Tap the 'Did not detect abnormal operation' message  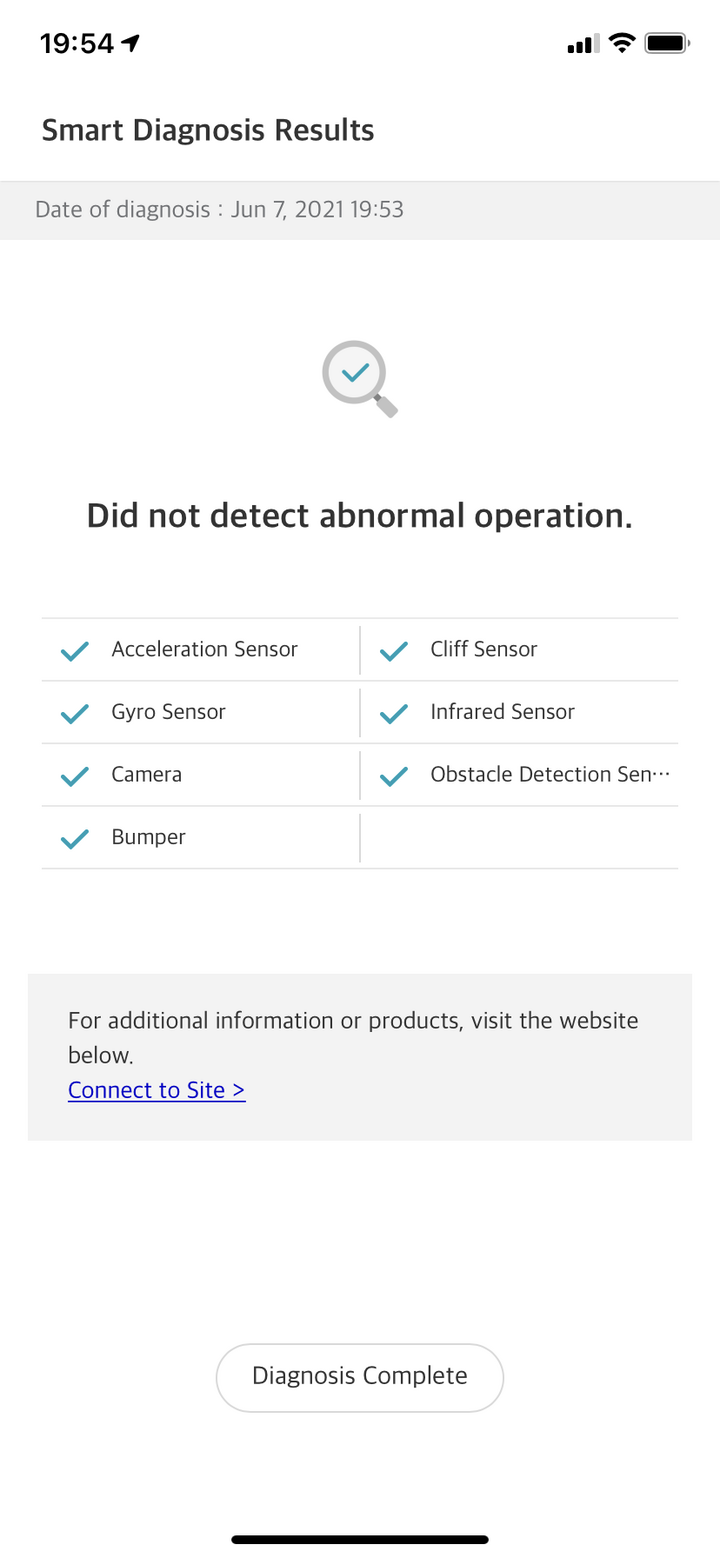360,516
